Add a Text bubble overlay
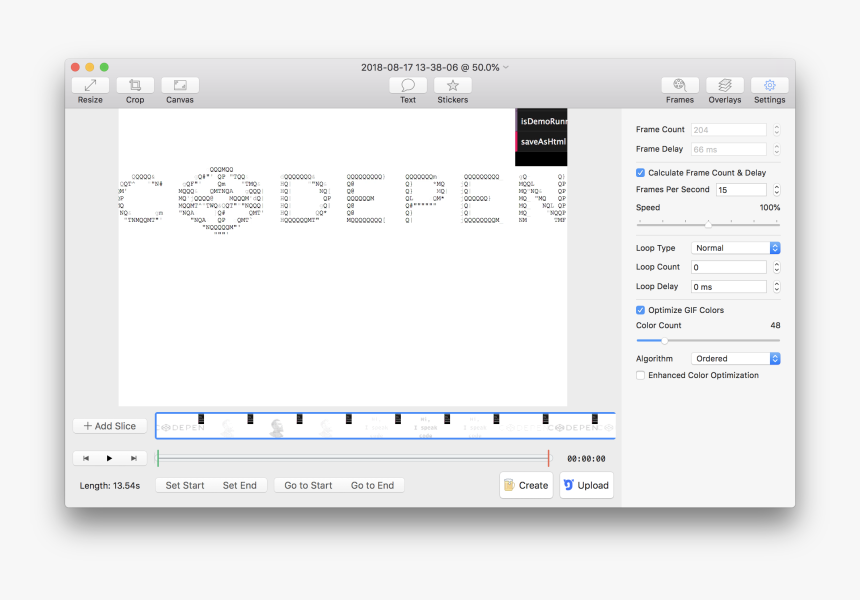Image resolution: width=860 pixels, height=600 pixels. point(408,86)
